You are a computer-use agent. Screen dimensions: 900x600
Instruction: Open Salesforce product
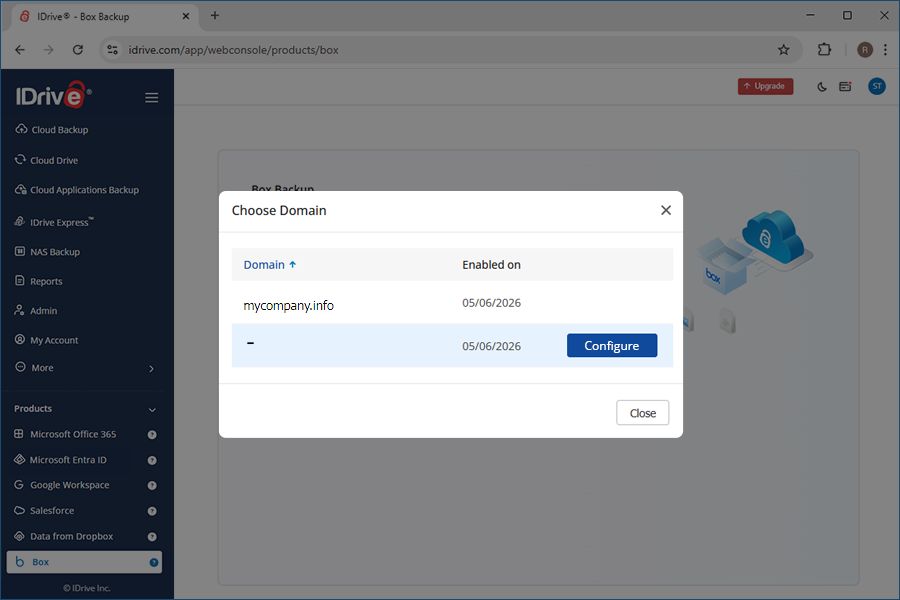pos(45,510)
